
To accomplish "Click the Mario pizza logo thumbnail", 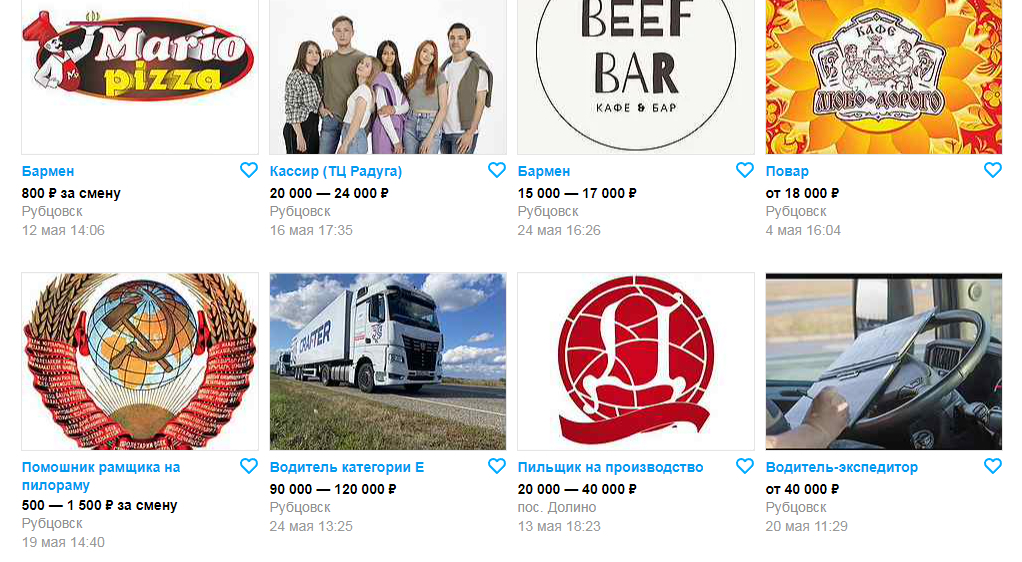I will tap(140, 77).
